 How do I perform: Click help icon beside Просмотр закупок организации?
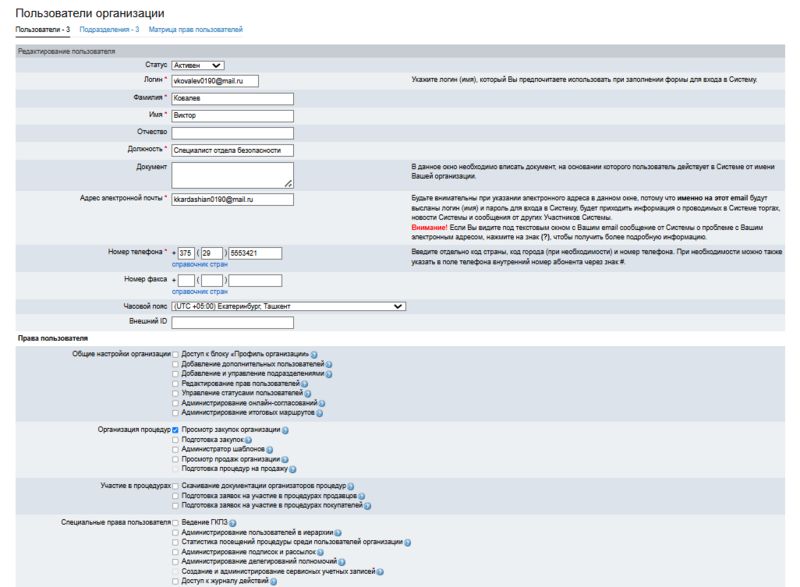[285, 430]
